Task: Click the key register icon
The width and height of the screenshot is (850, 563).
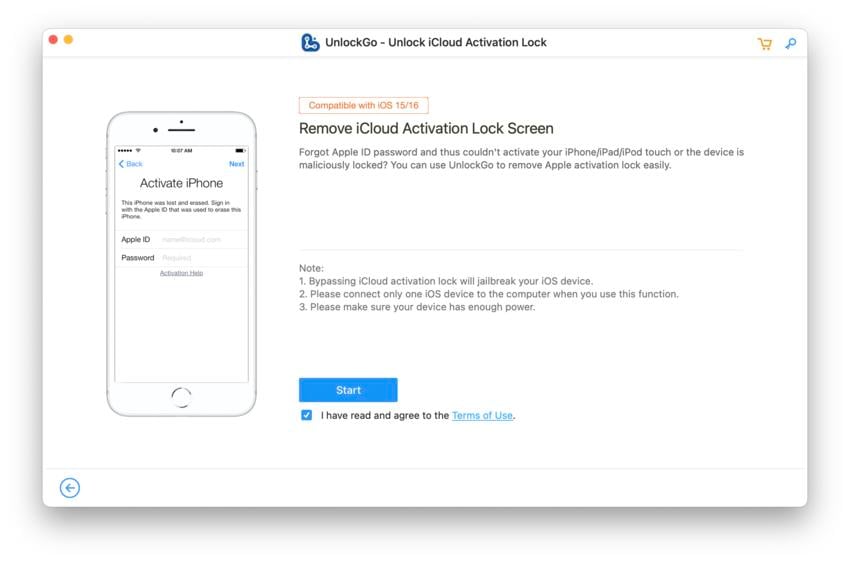Action: point(791,43)
